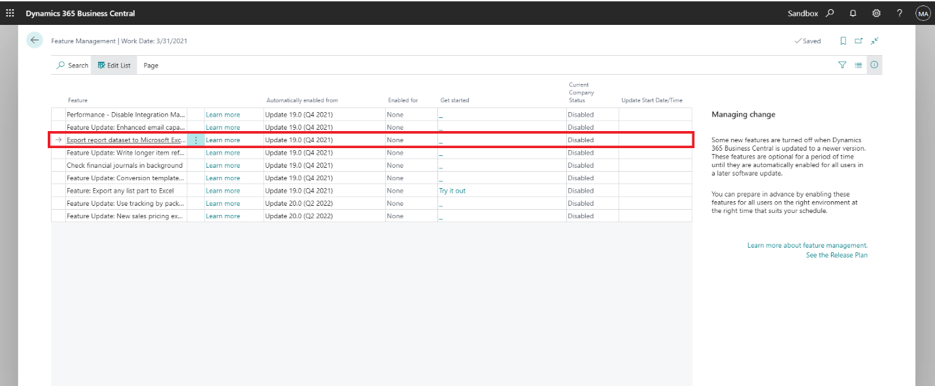Toggle the filter pane funnel icon
The image size is (936, 388).
coord(842,65)
